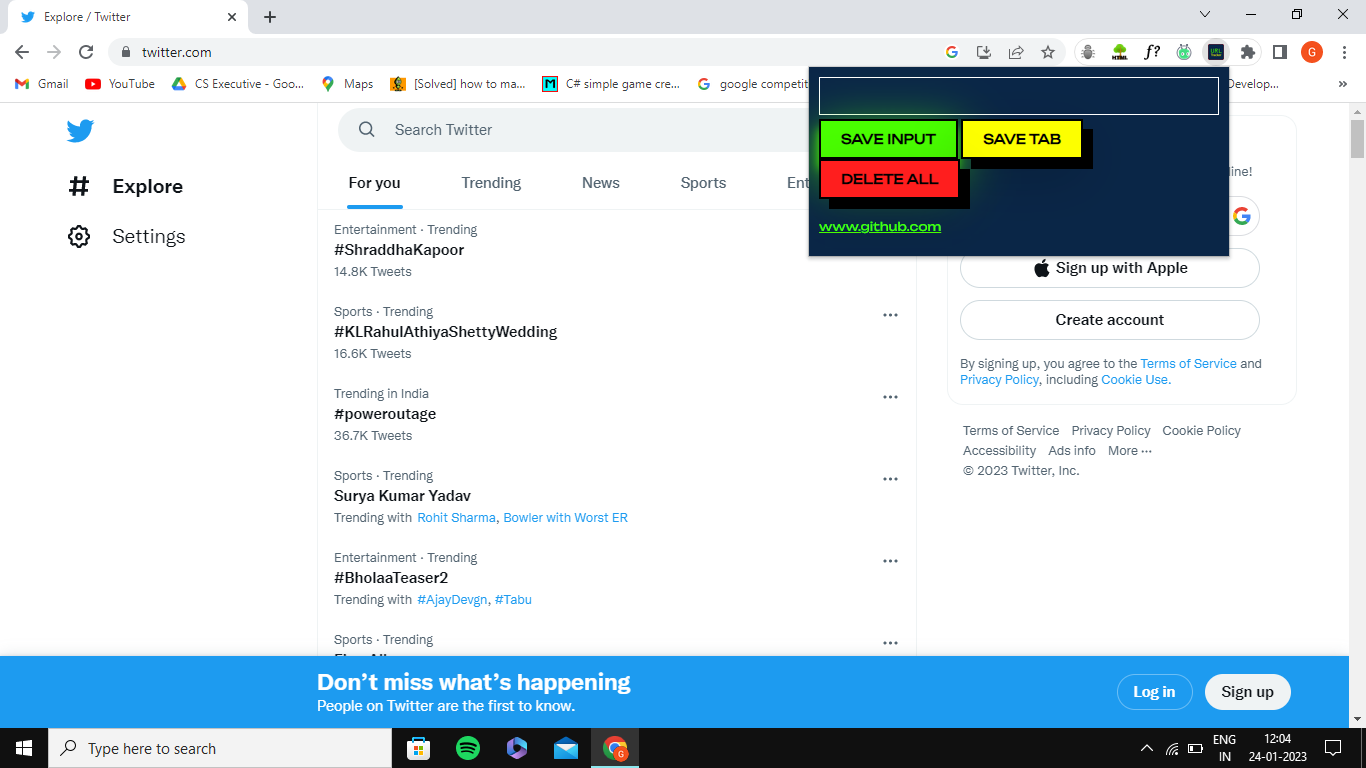This screenshot has height=768, width=1366.
Task: Click the Google icon in address bar
Action: (x=952, y=52)
